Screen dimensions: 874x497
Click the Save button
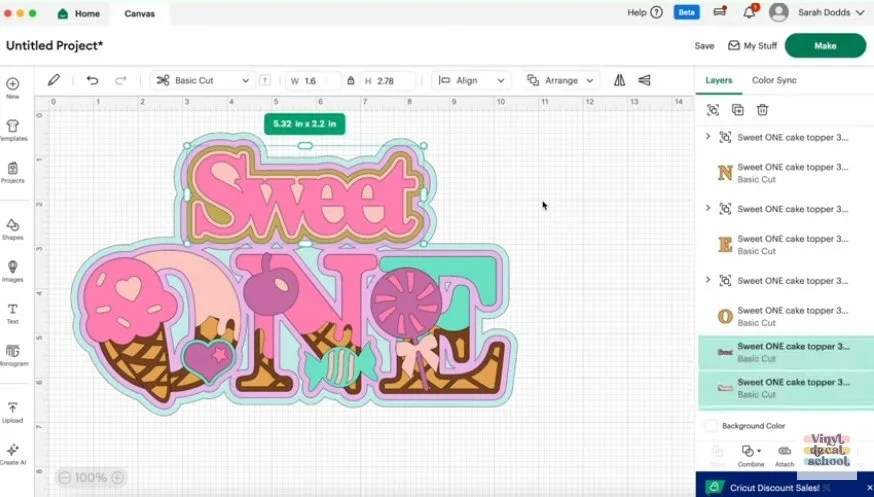(704, 46)
